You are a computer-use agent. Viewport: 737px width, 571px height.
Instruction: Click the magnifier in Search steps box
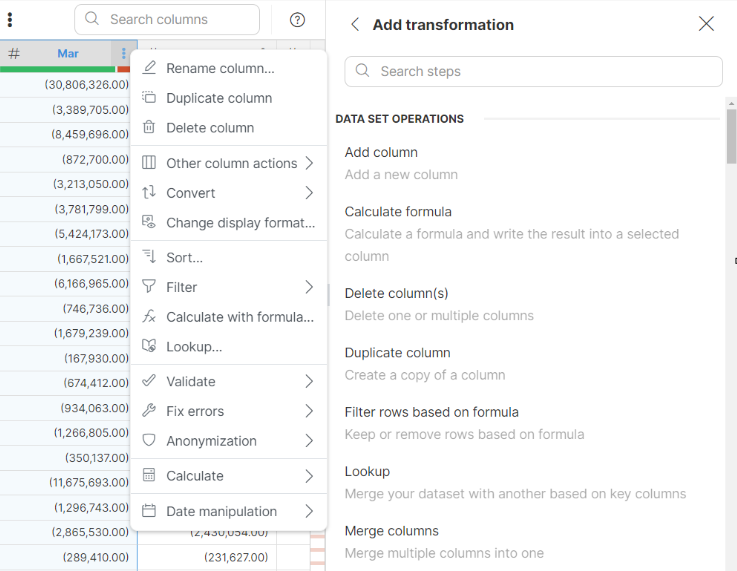362,70
